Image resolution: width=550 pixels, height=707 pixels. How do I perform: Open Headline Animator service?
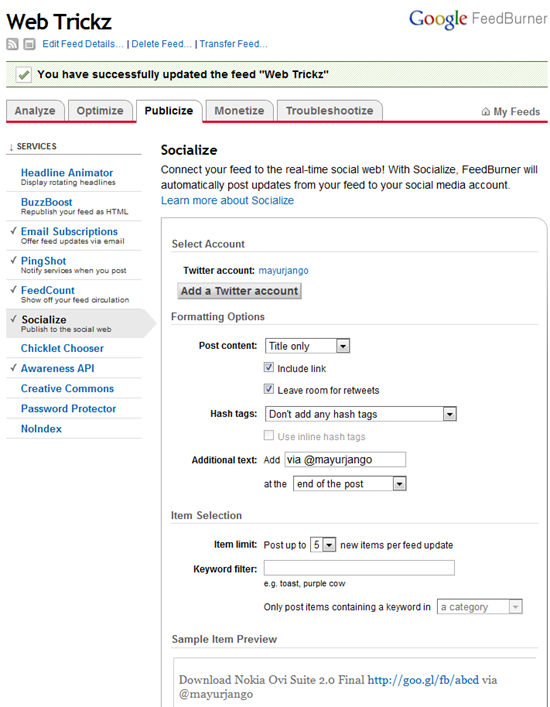(67, 173)
